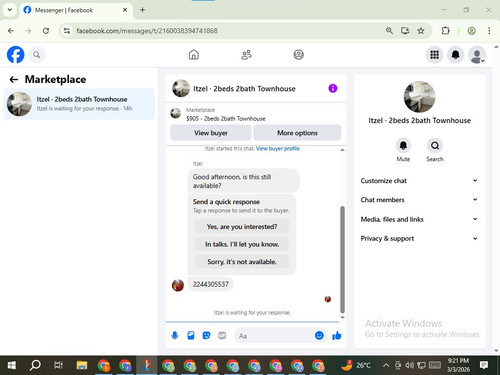Open a new browser tab with plus

pyautogui.click(x=142, y=10)
